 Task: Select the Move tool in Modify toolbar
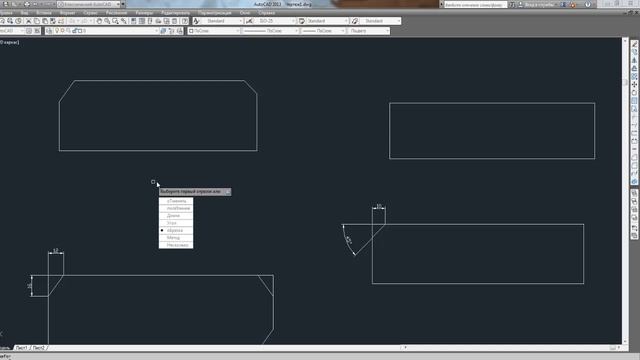pos(634,84)
